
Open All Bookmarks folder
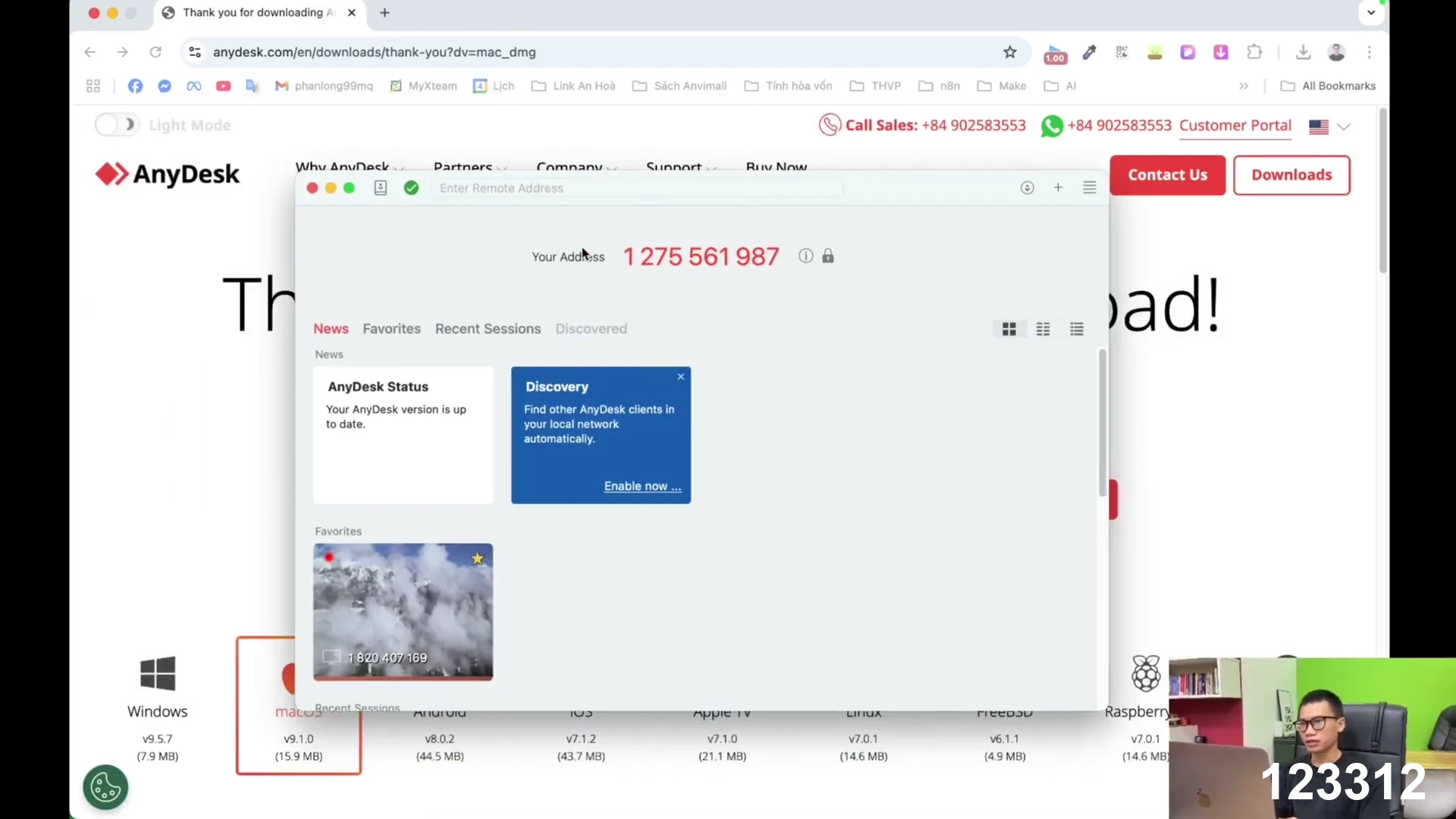[x=1328, y=86]
